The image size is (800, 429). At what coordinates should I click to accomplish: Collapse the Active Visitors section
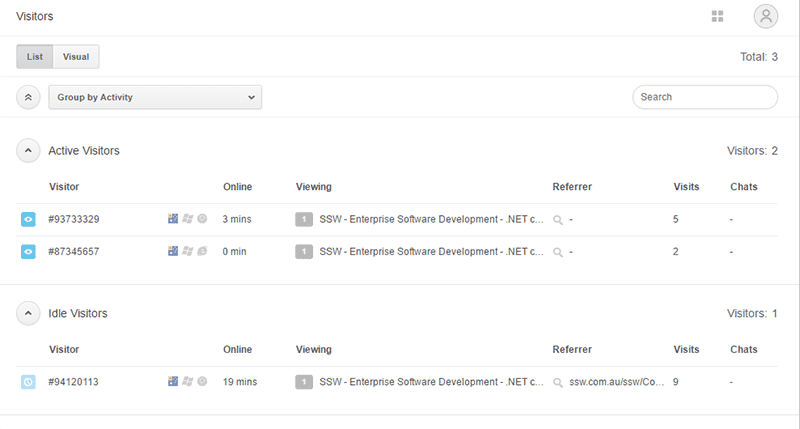pyautogui.click(x=28, y=150)
